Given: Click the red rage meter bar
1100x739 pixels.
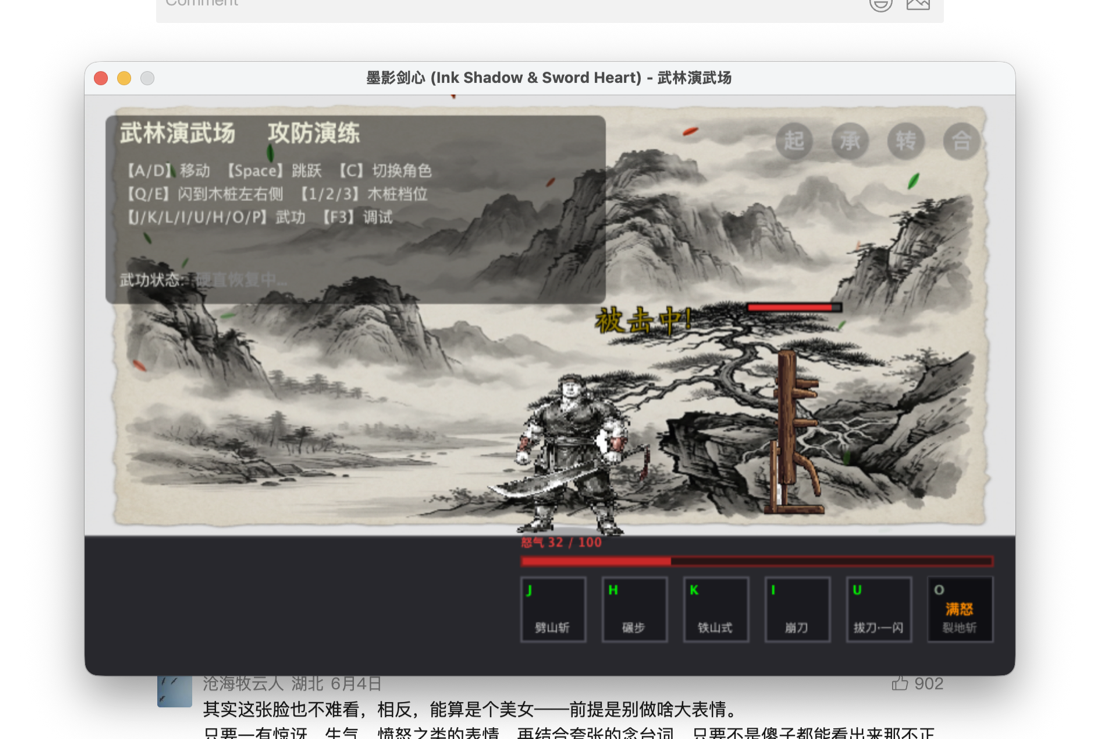Looking at the screenshot, I should point(756,561).
